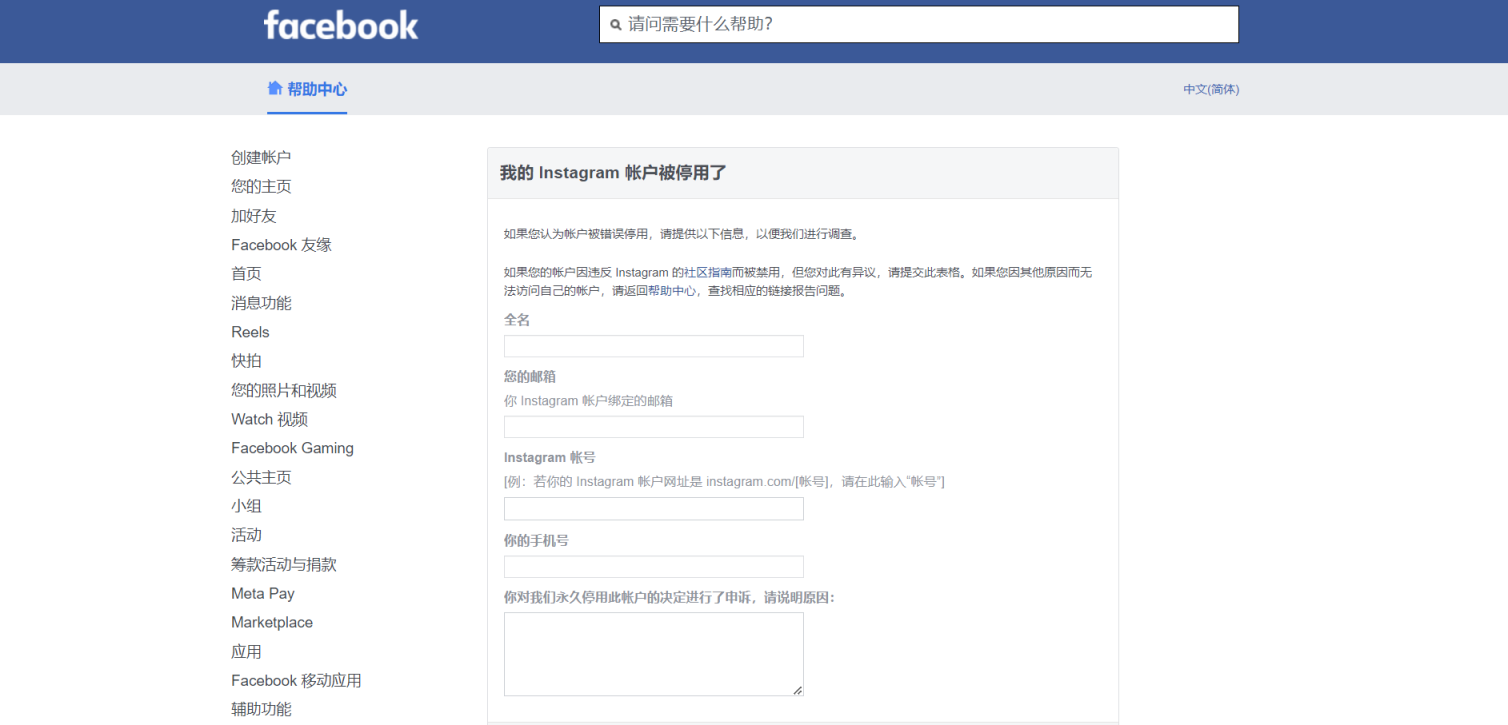Click the facebook logo

tap(340, 26)
